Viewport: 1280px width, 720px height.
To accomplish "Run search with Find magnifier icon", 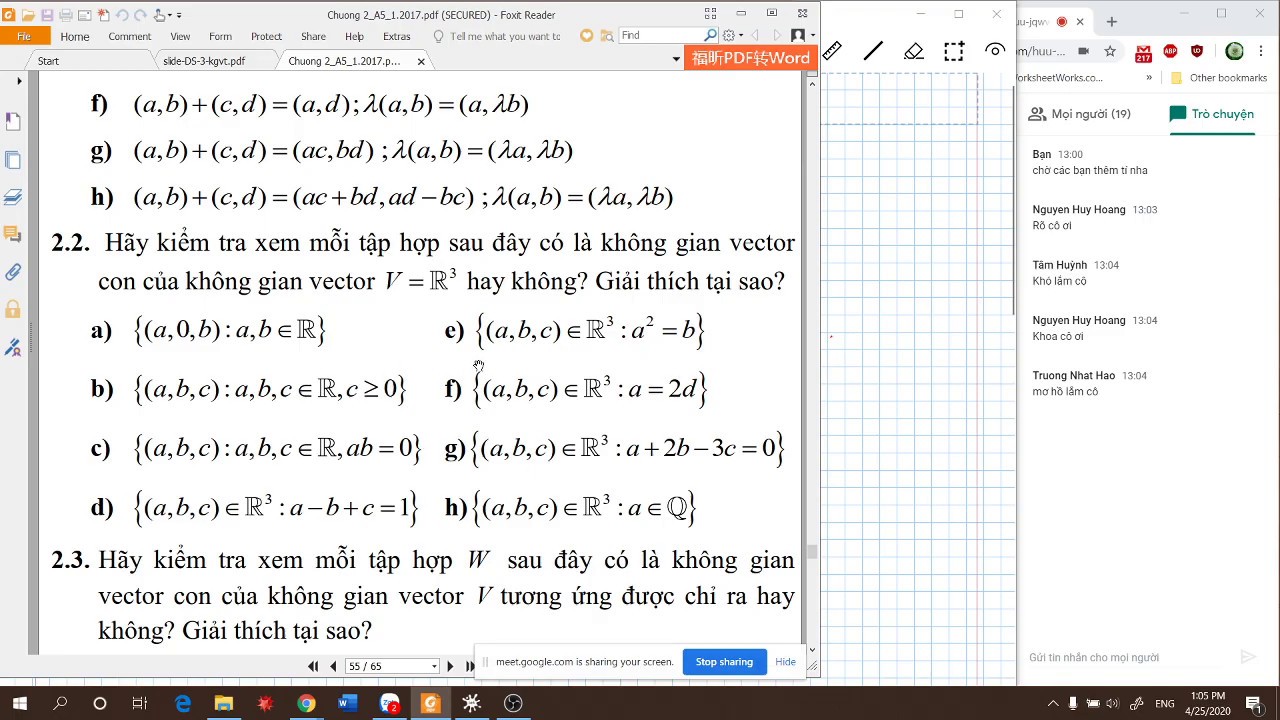I will click(x=711, y=35).
